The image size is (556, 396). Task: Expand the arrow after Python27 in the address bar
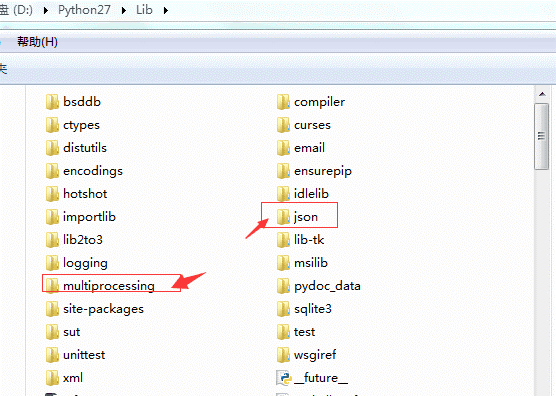[x=124, y=10]
